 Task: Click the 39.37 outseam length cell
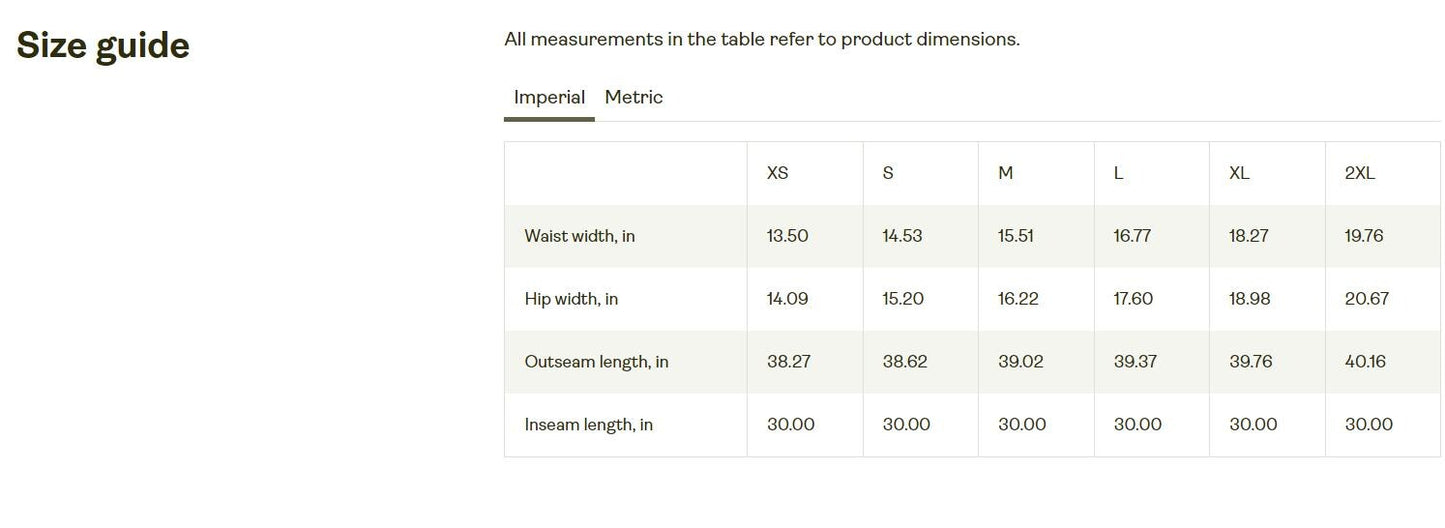[x=1135, y=362]
